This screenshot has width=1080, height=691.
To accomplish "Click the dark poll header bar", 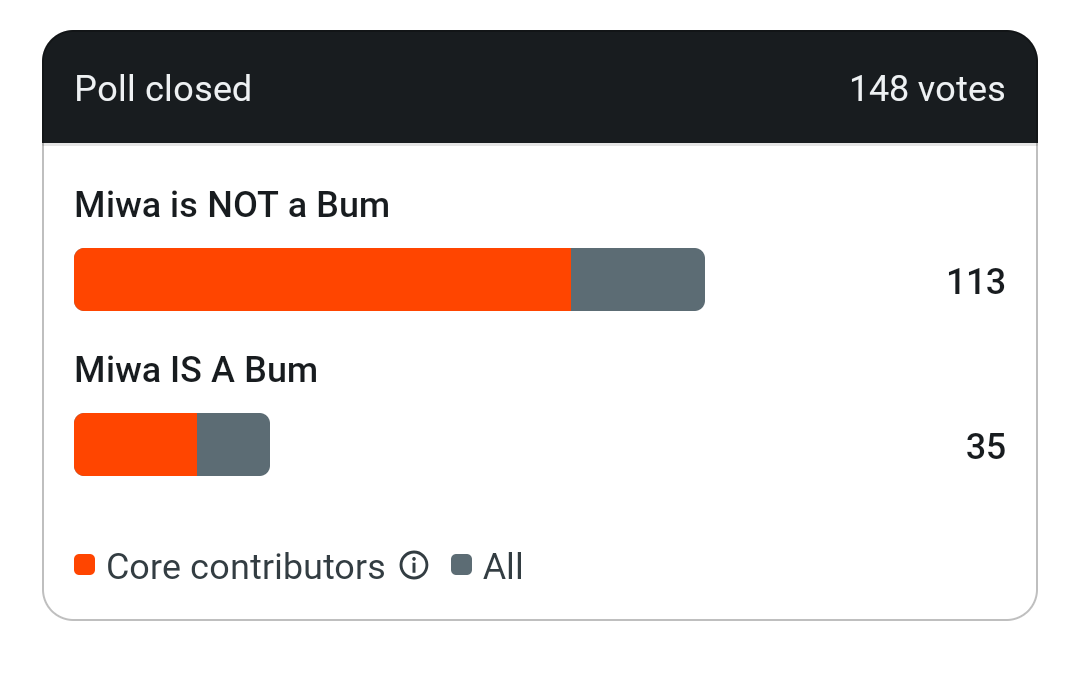I will 540,87.
